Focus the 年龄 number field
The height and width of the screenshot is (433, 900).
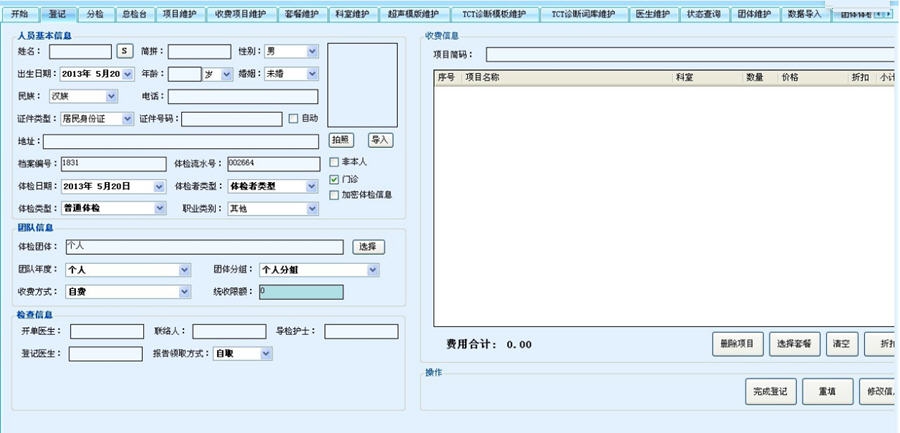(x=184, y=74)
